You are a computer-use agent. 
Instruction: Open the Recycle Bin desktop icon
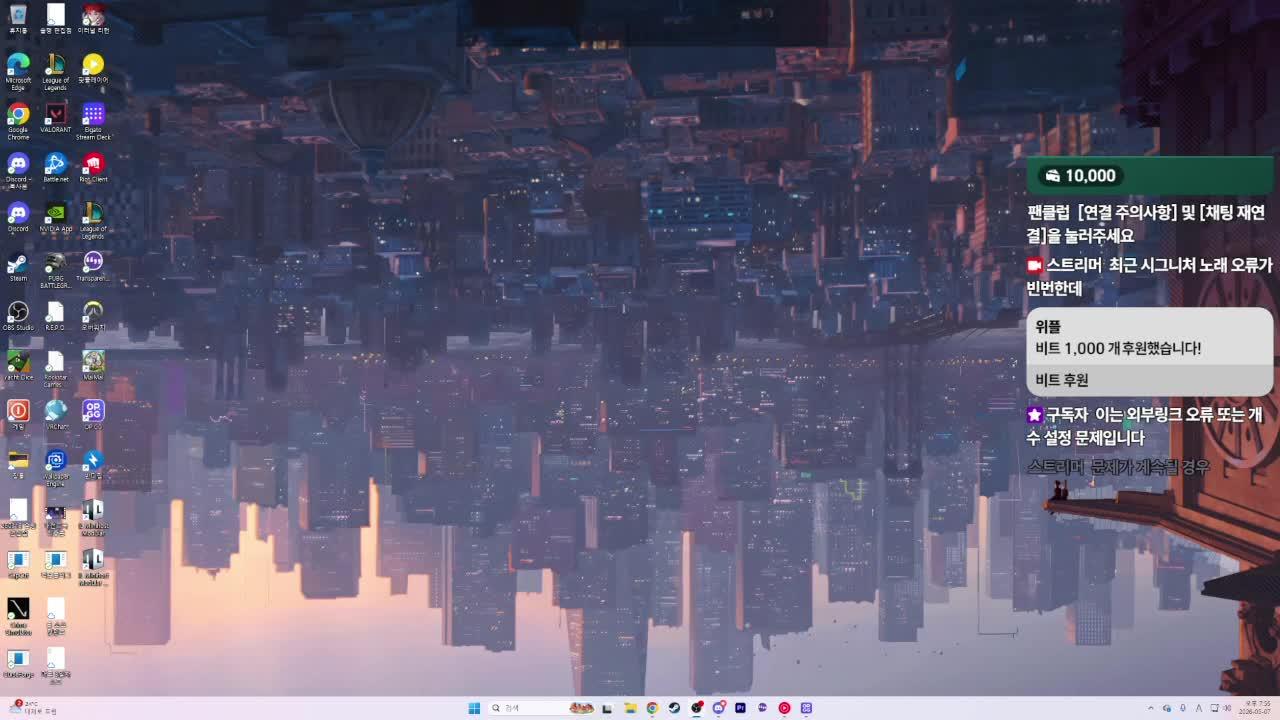(18, 18)
